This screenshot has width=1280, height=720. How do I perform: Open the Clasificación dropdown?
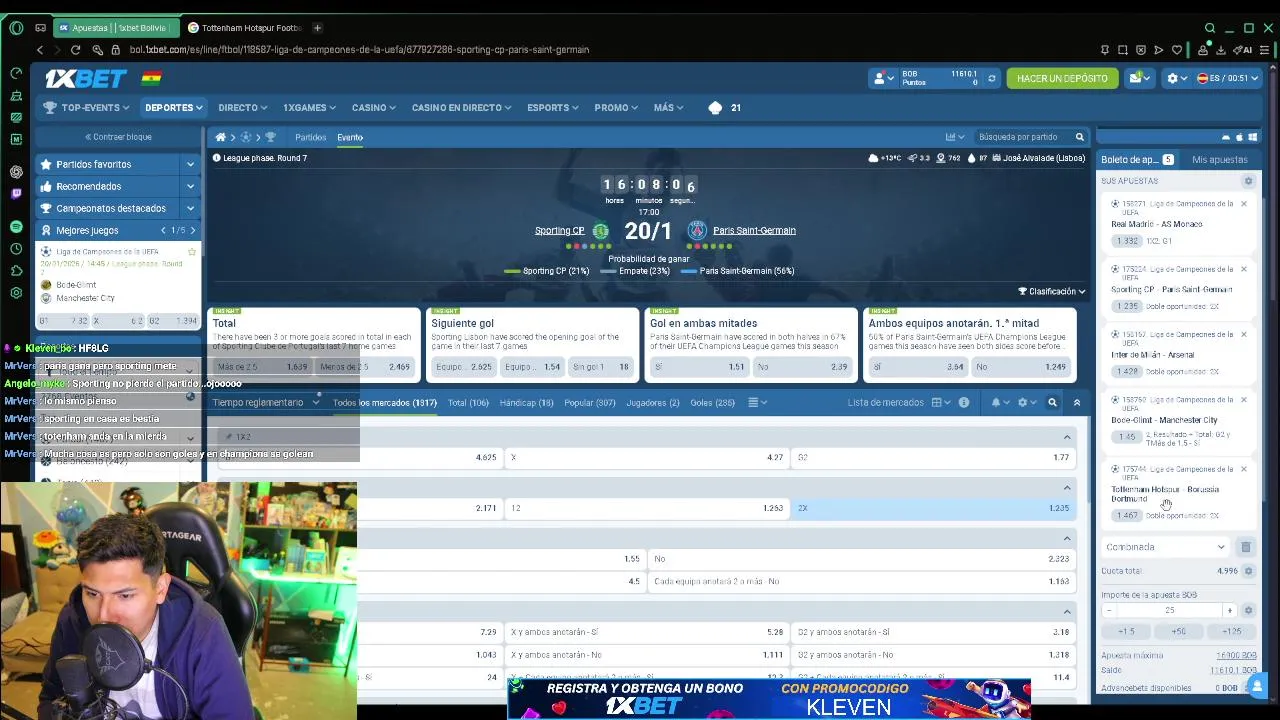click(x=1051, y=291)
